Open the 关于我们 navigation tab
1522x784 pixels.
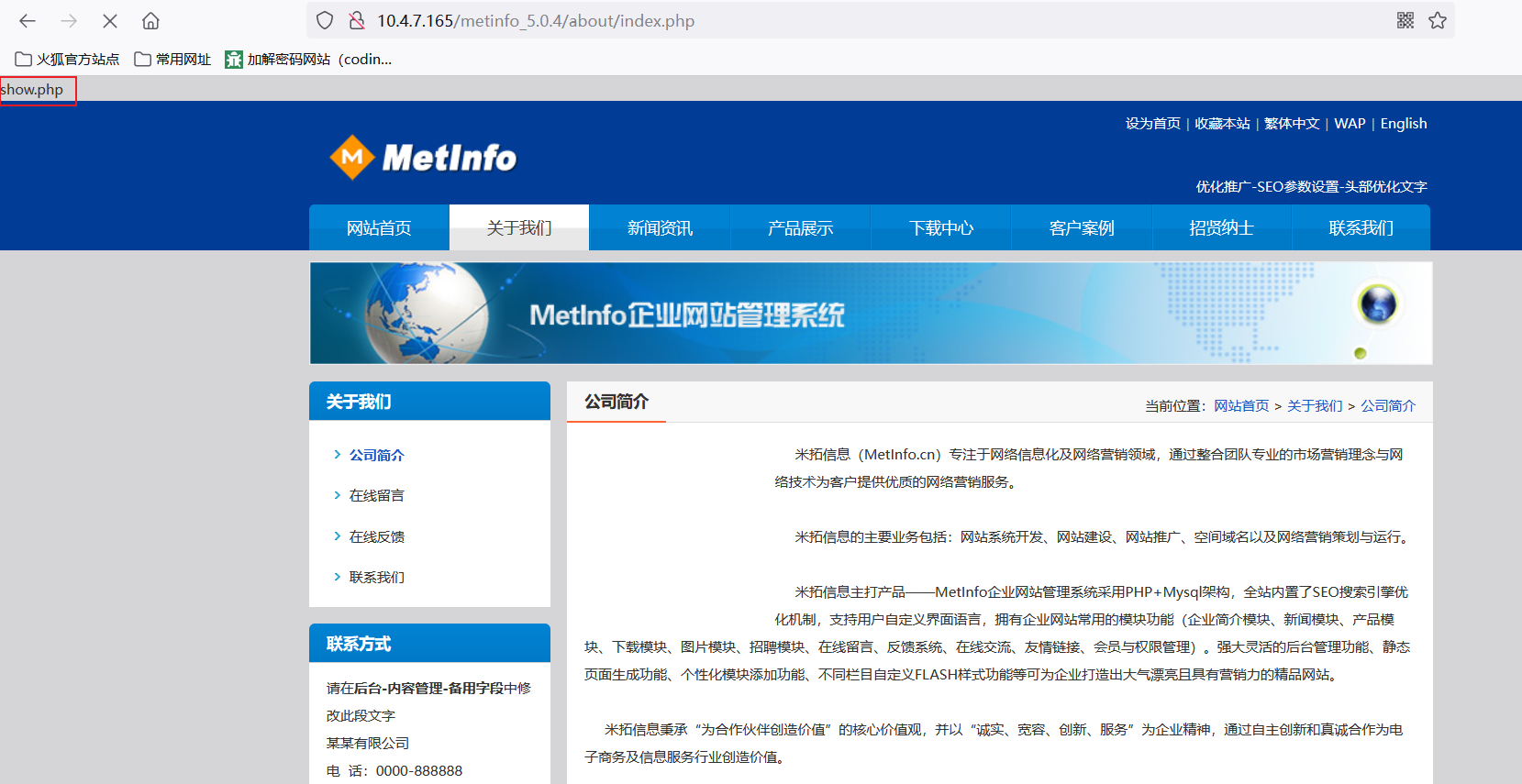coord(519,227)
